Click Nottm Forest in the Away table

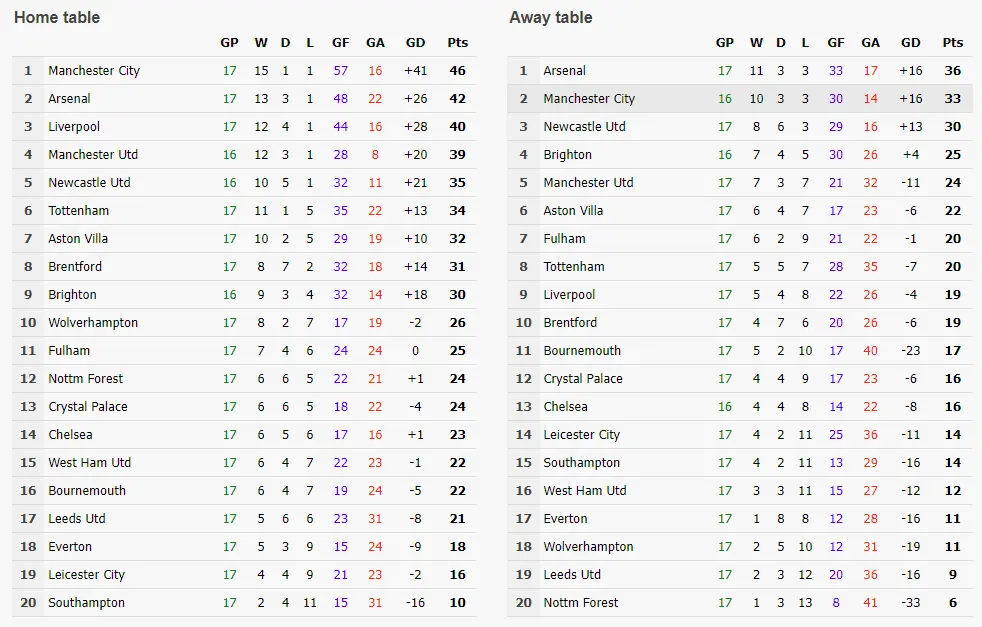pyautogui.click(x=581, y=603)
